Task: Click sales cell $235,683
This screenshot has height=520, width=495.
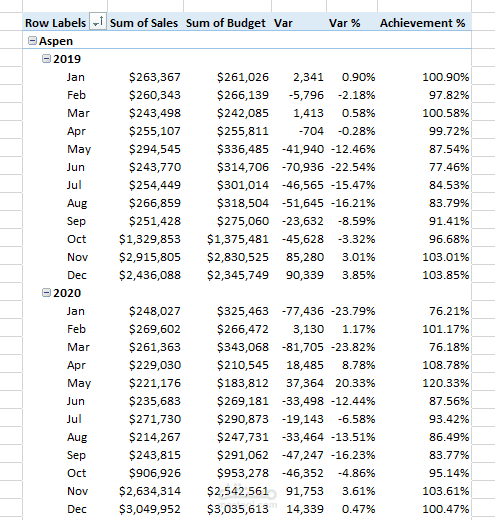Action: (155, 401)
